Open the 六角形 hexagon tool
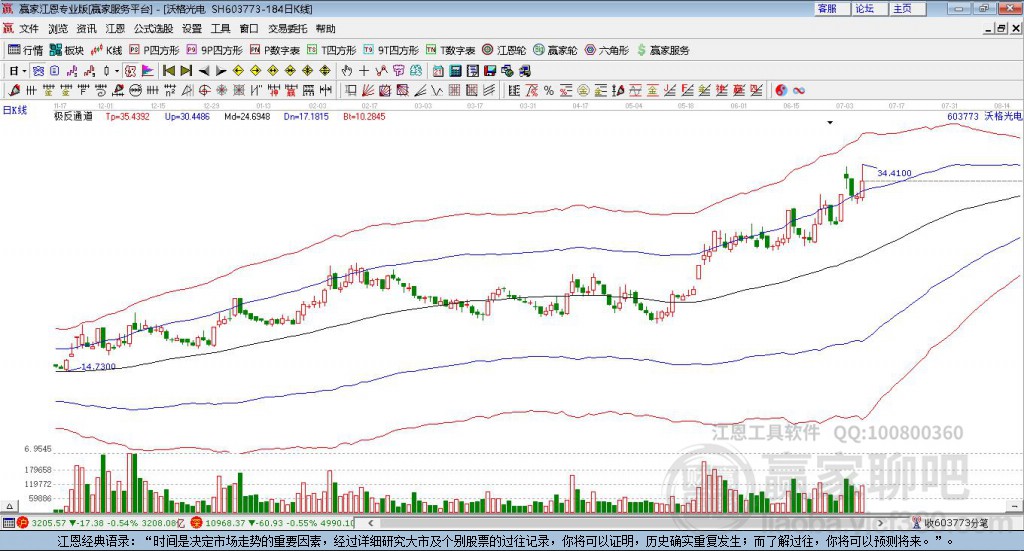 point(607,50)
